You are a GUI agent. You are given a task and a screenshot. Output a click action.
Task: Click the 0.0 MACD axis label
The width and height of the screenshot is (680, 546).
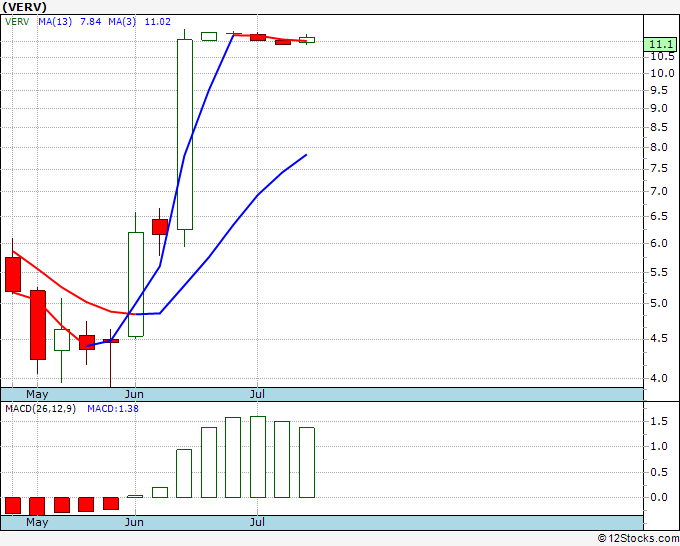659,497
